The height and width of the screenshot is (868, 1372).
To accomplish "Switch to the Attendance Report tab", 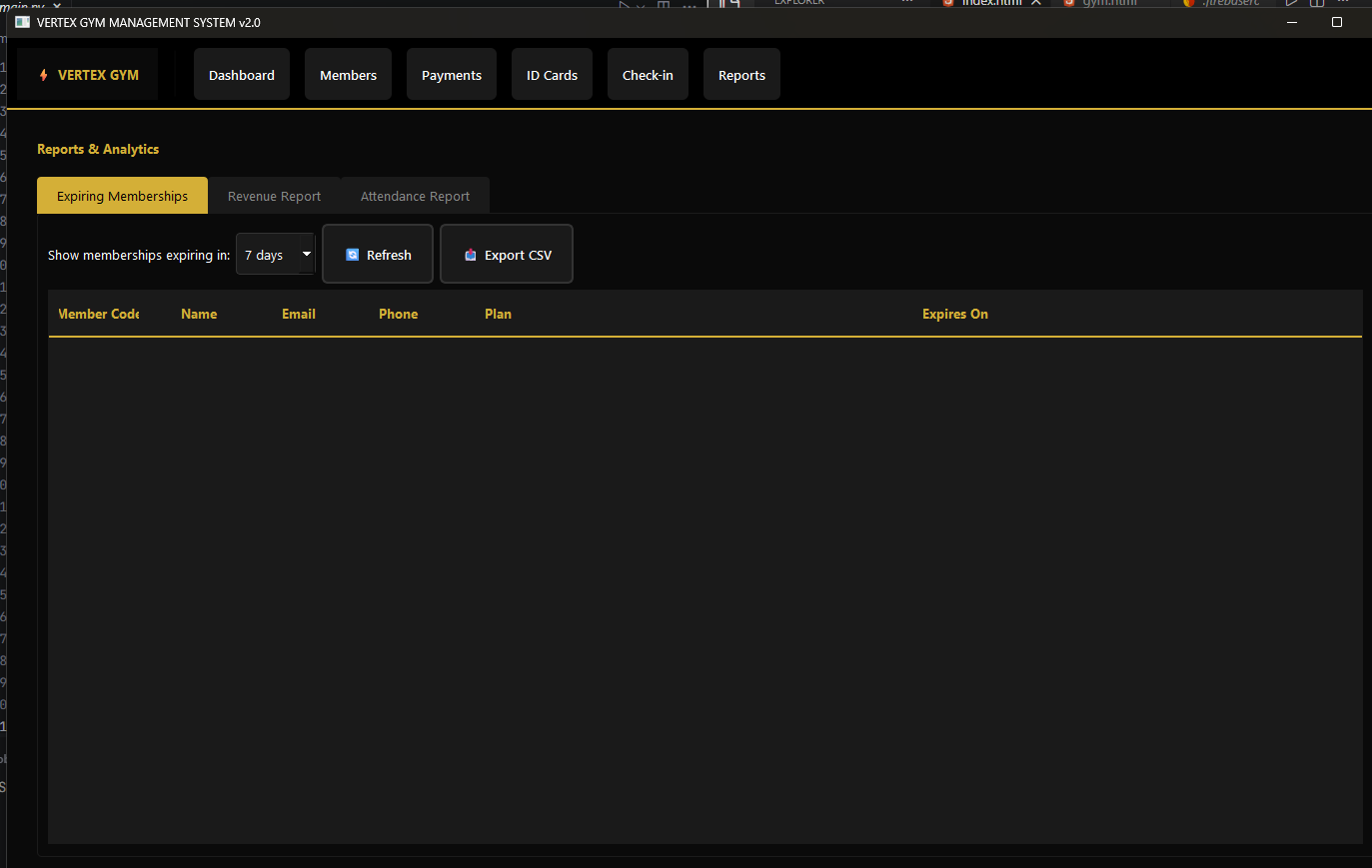I will point(415,196).
